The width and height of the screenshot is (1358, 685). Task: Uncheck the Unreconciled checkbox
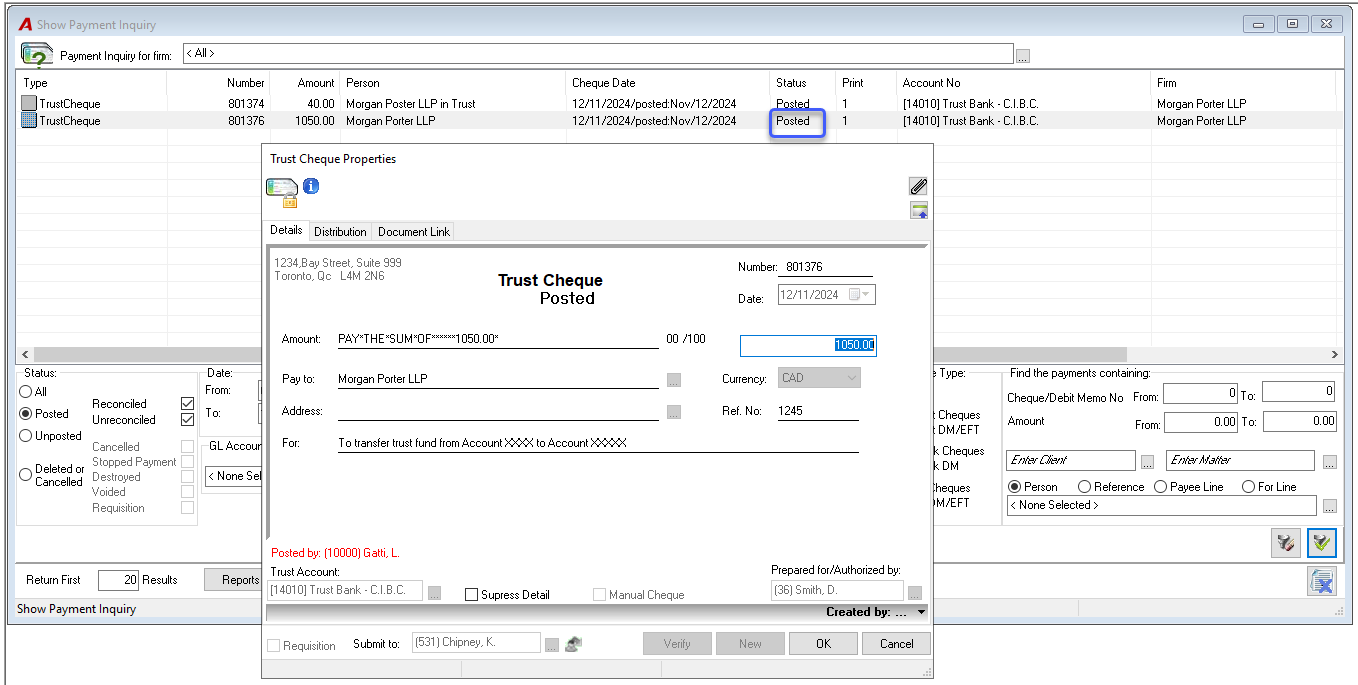click(187, 420)
